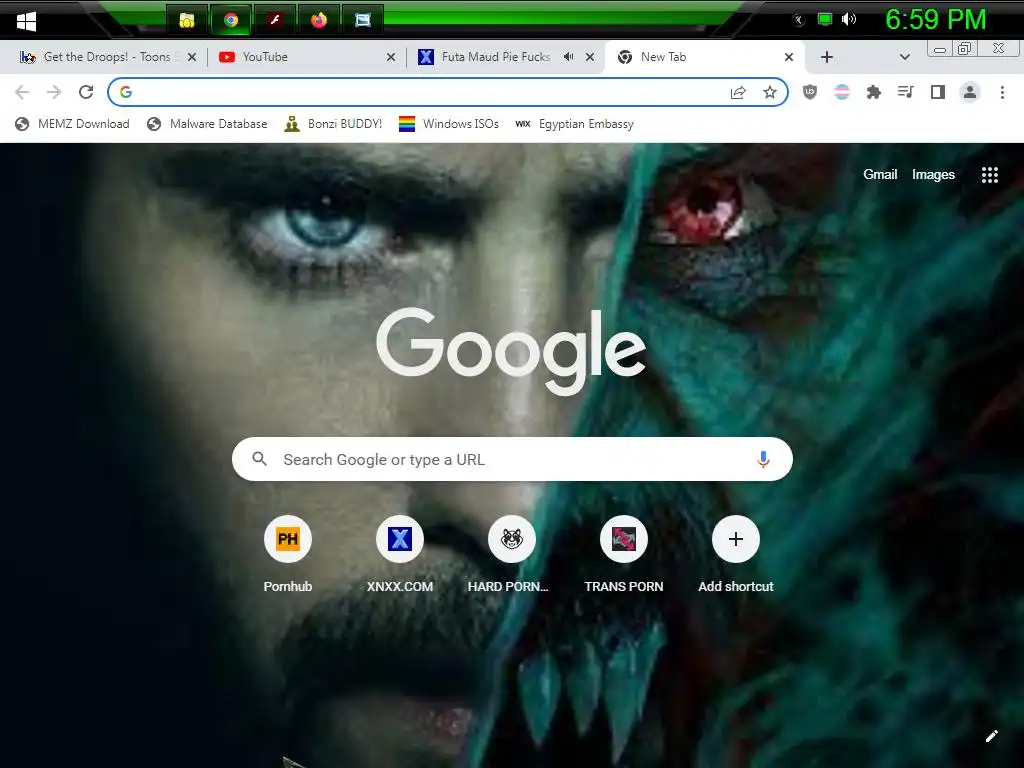
Task: Click the magnifier icon in the search box
Action: 259,459
